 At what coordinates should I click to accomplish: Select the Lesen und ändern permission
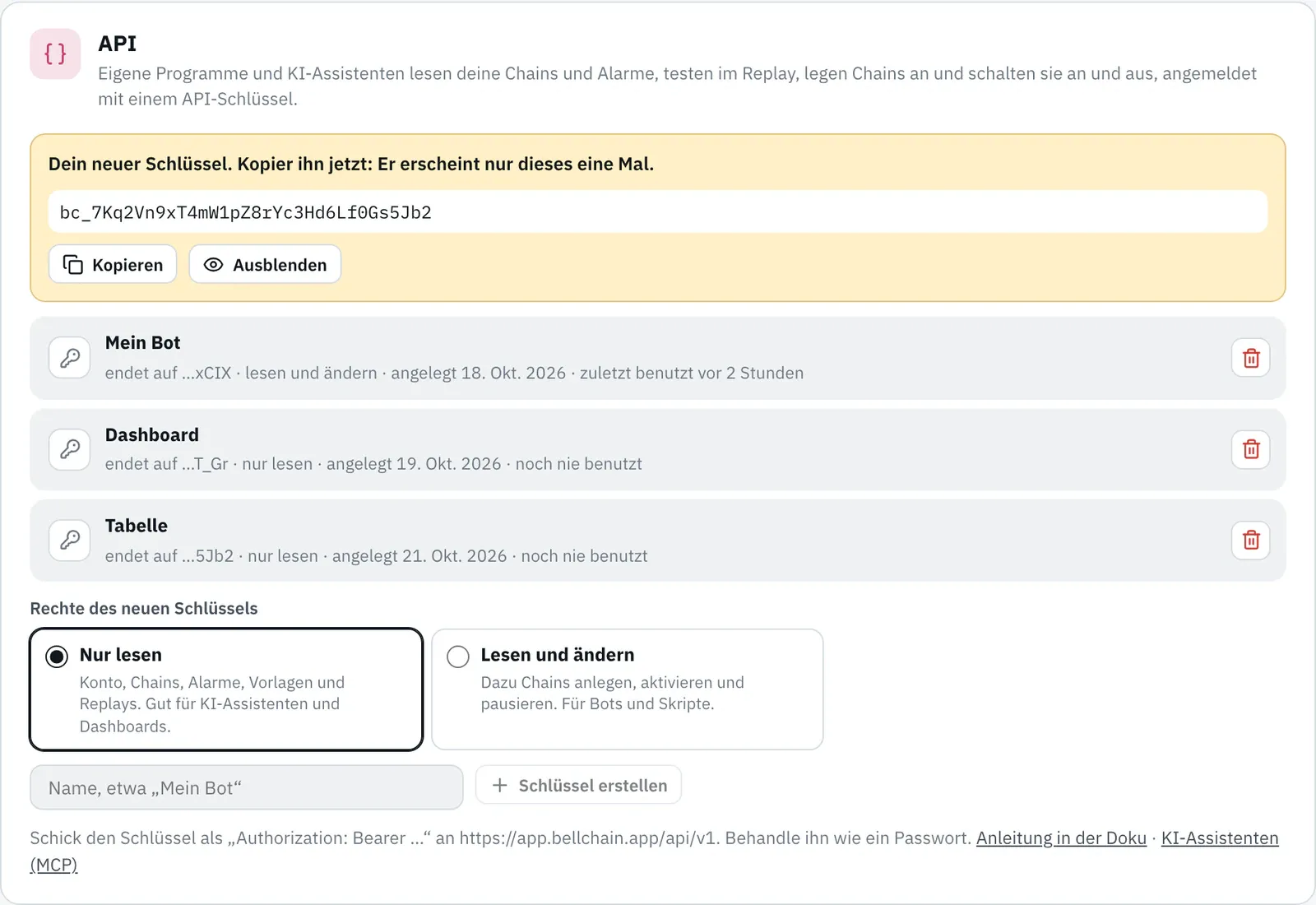coord(628,689)
